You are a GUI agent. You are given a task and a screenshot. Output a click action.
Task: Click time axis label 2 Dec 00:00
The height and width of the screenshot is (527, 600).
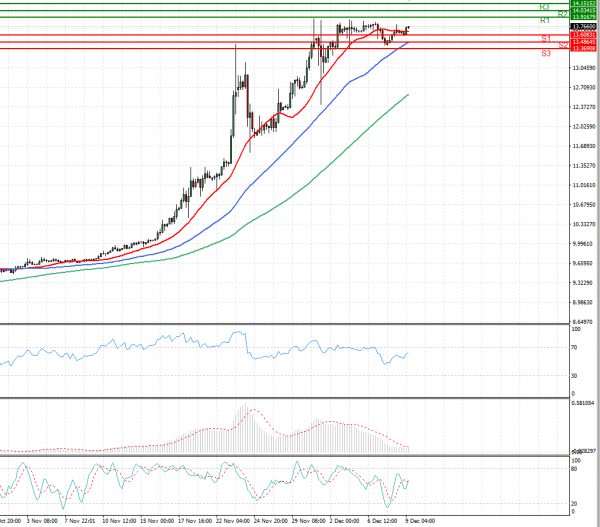click(344, 521)
